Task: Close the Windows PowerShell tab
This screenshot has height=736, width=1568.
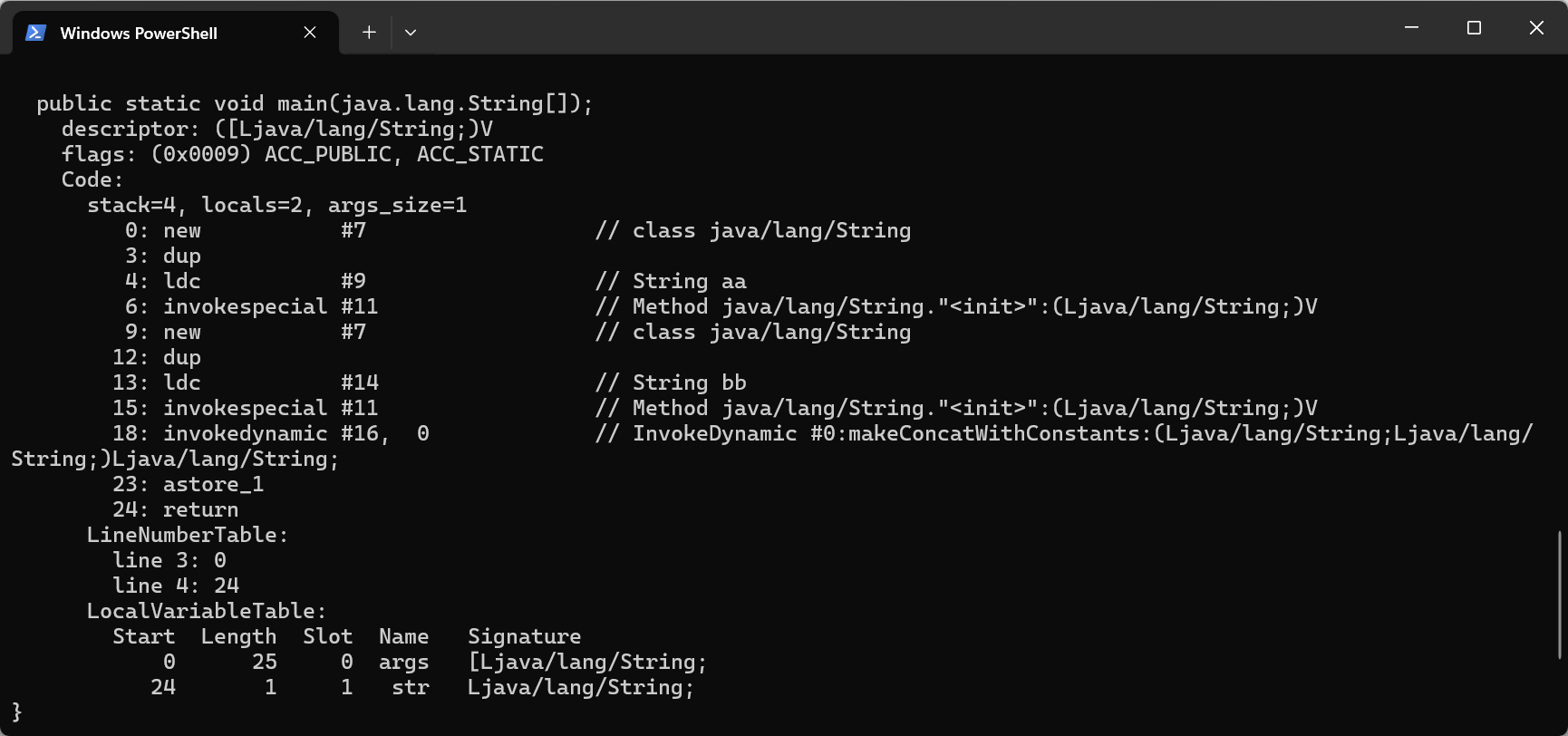Action: [310, 33]
